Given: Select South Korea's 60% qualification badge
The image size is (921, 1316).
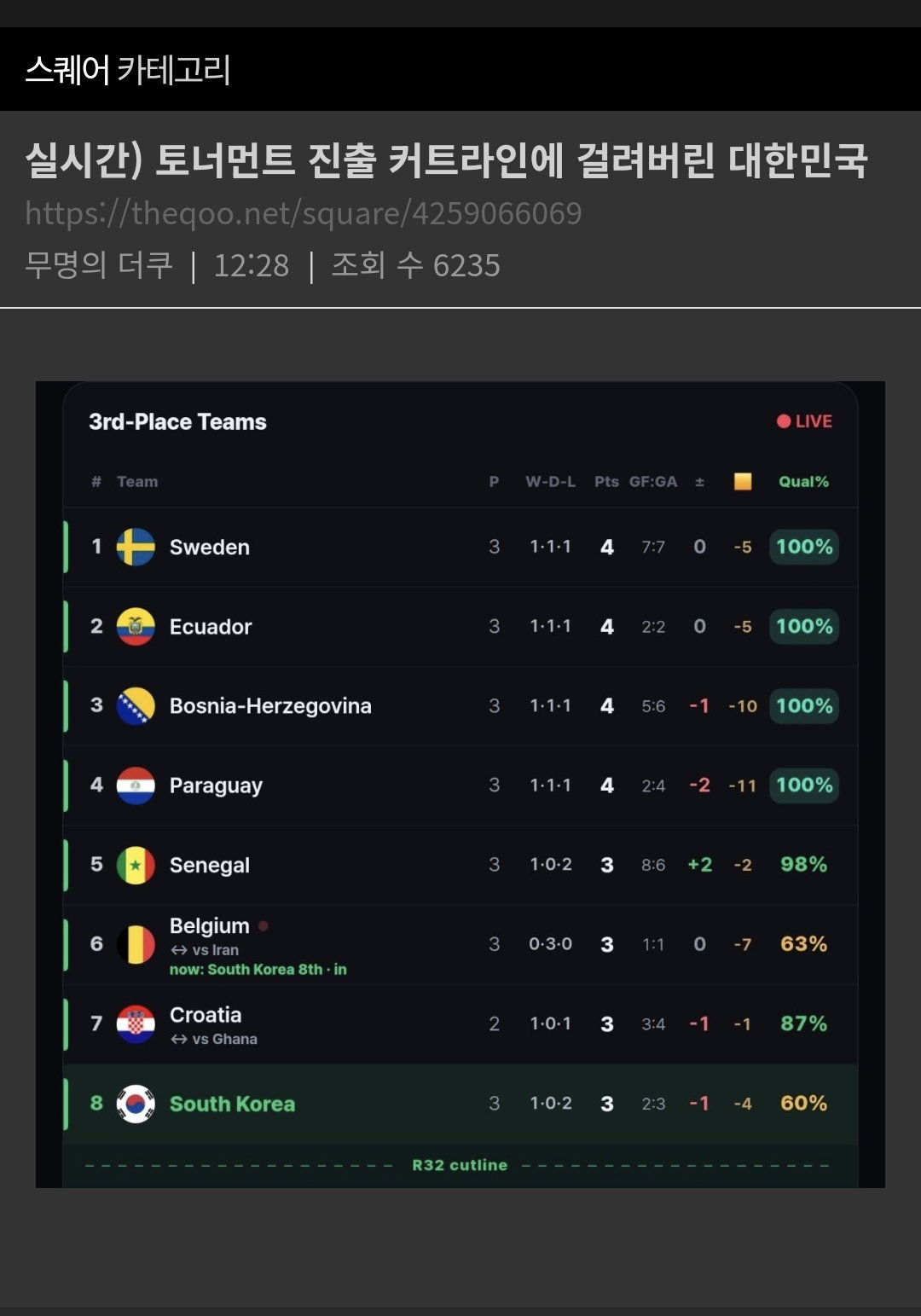Looking at the screenshot, I should click(803, 1104).
